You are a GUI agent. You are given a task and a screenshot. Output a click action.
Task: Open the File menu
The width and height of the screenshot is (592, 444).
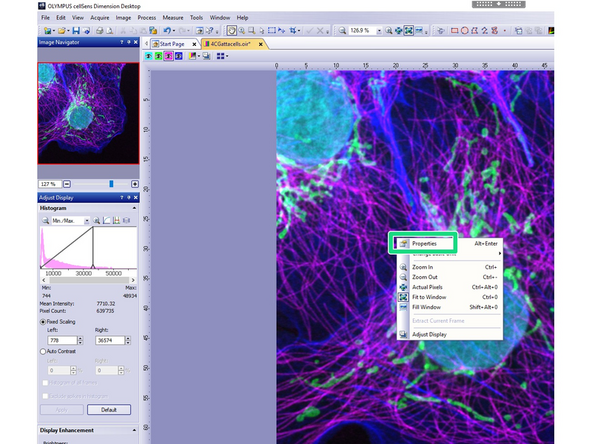click(x=45, y=18)
